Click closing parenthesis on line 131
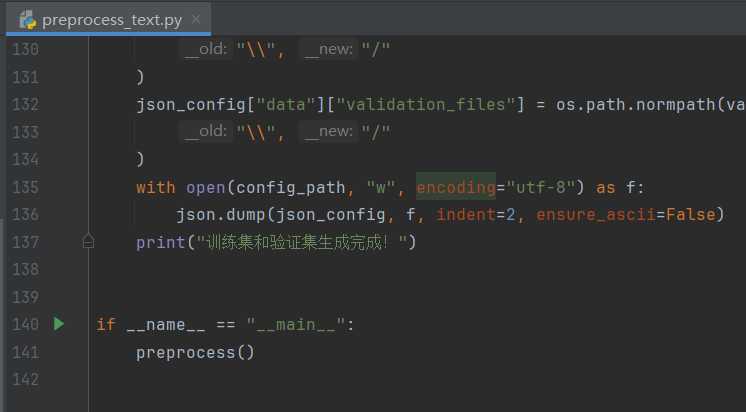Screen dimensions: 746x412 (140, 77)
